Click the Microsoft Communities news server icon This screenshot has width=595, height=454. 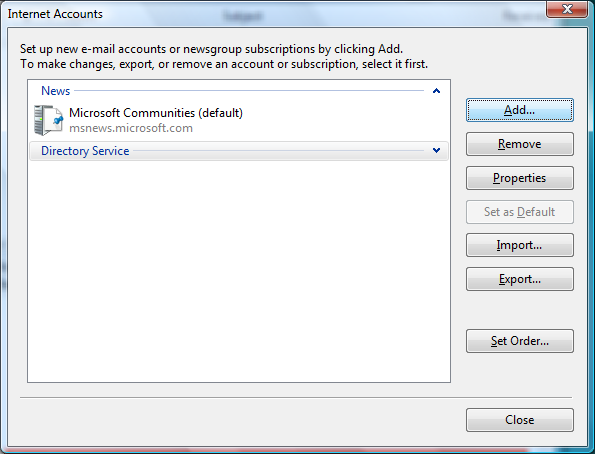[48, 120]
